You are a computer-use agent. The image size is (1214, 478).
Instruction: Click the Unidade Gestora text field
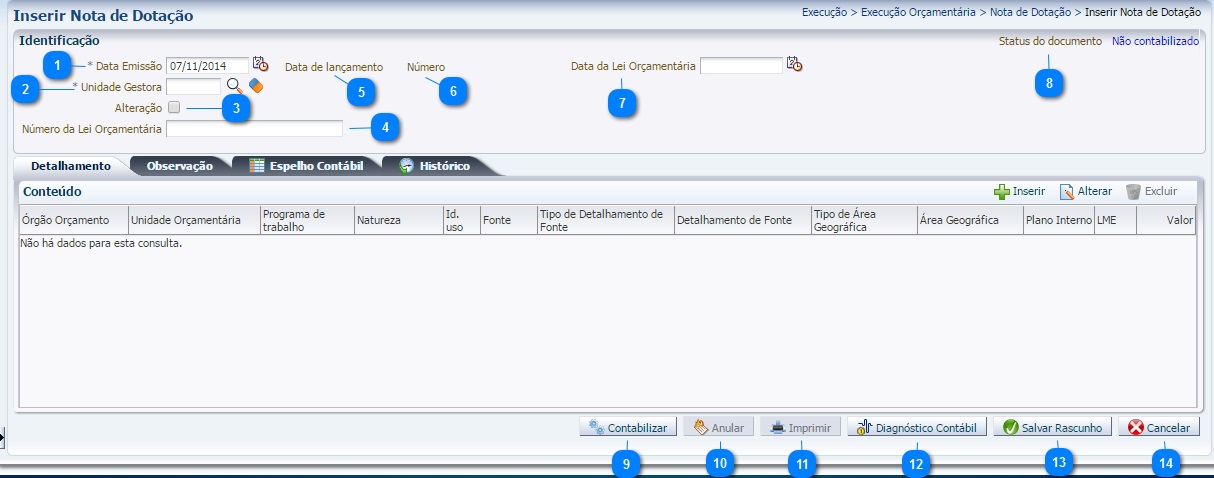pyautogui.click(x=193, y=87)
